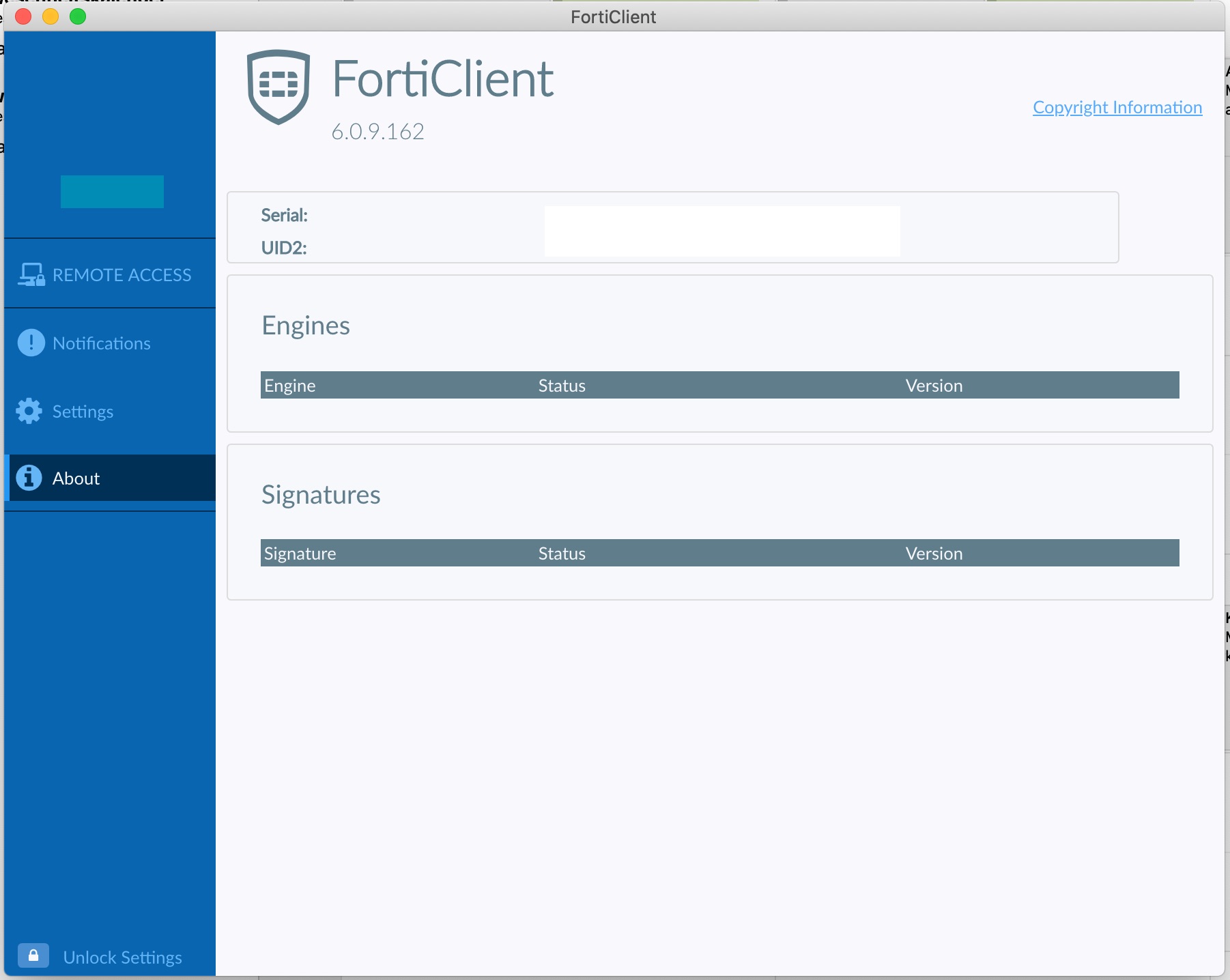The image size is (1230, 980).
Task: Click the teal rectangle in sidebar
Action: coord(112,192)
